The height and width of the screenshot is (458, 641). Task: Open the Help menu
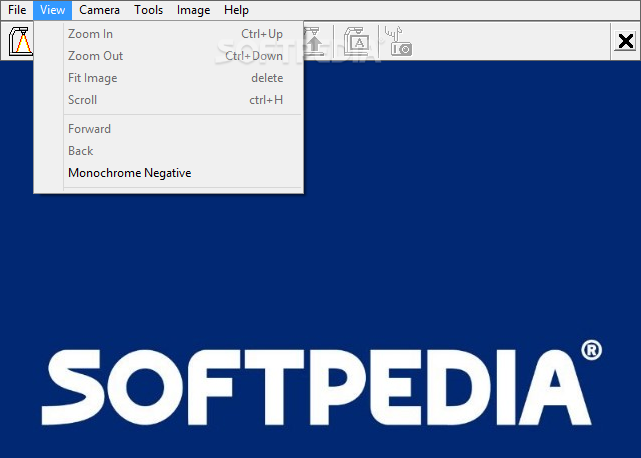[236, 10]
